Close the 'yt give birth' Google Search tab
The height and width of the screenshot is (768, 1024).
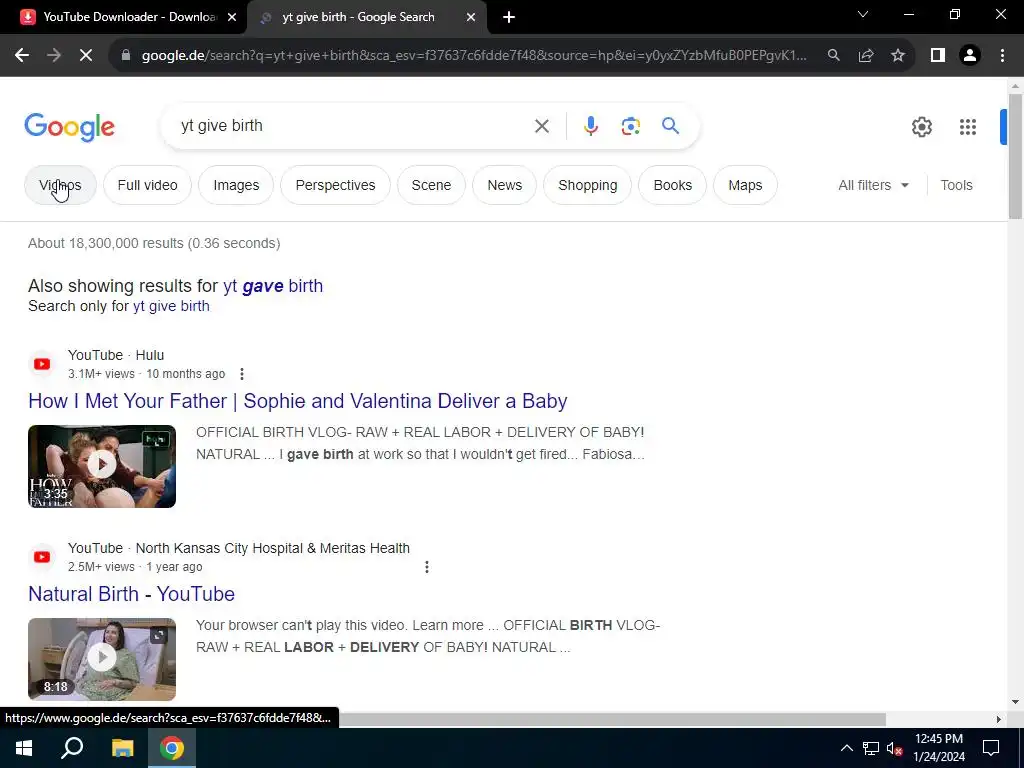coord(471,17)
